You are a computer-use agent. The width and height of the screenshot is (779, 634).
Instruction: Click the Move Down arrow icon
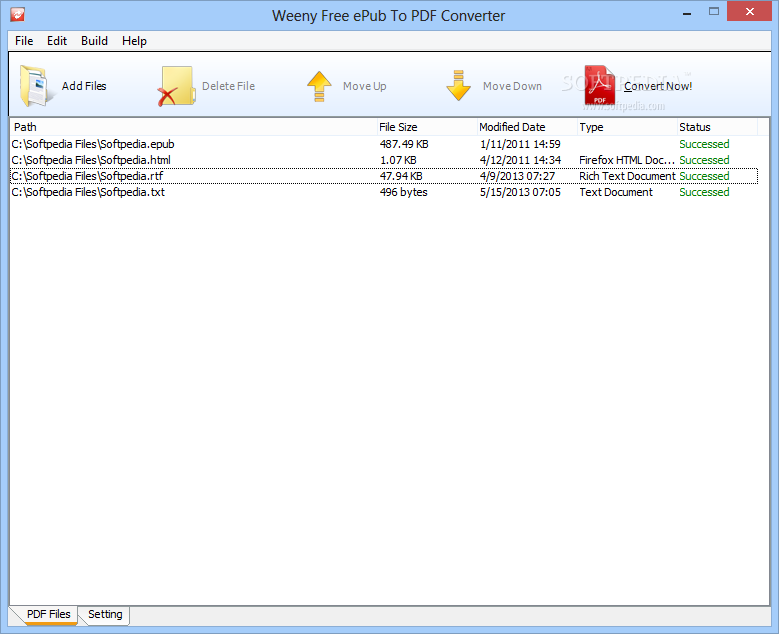click(x=458, y=85)
